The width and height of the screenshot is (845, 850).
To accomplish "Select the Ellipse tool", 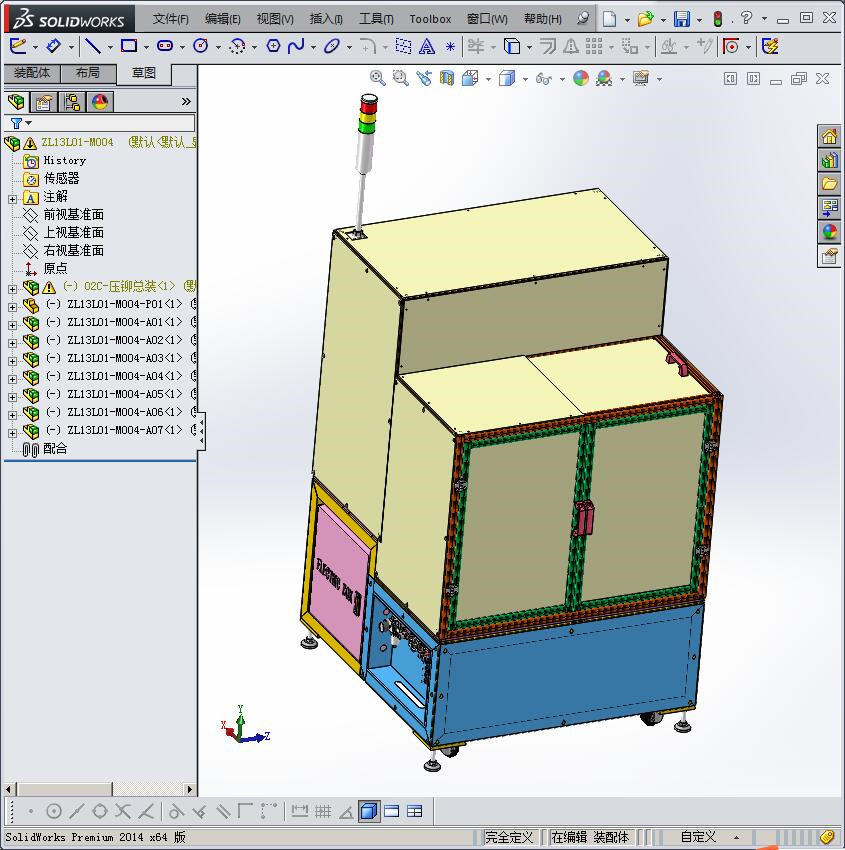I will (331, 47).
